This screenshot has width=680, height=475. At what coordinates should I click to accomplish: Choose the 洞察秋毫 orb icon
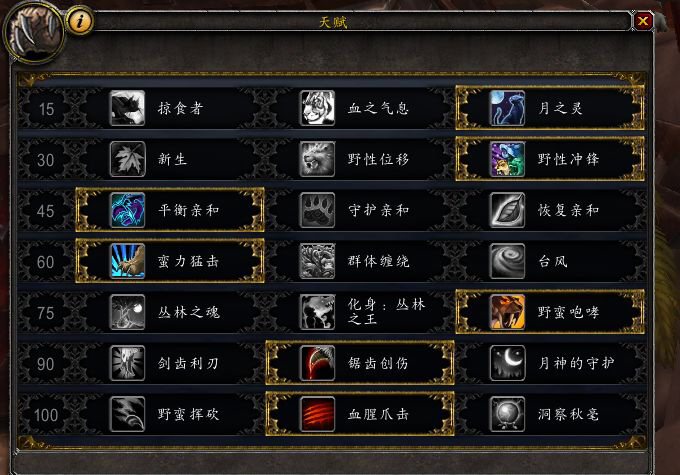[x=507, y=414]
